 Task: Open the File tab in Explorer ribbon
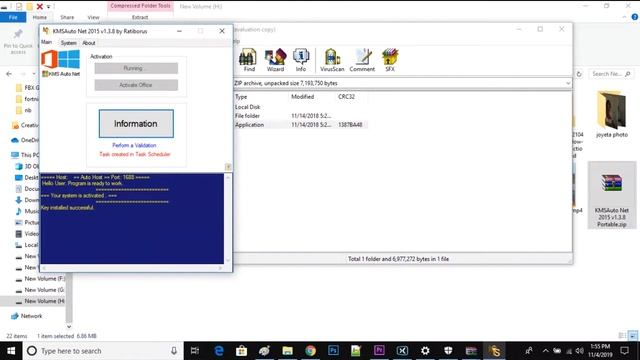pos(13,17)
